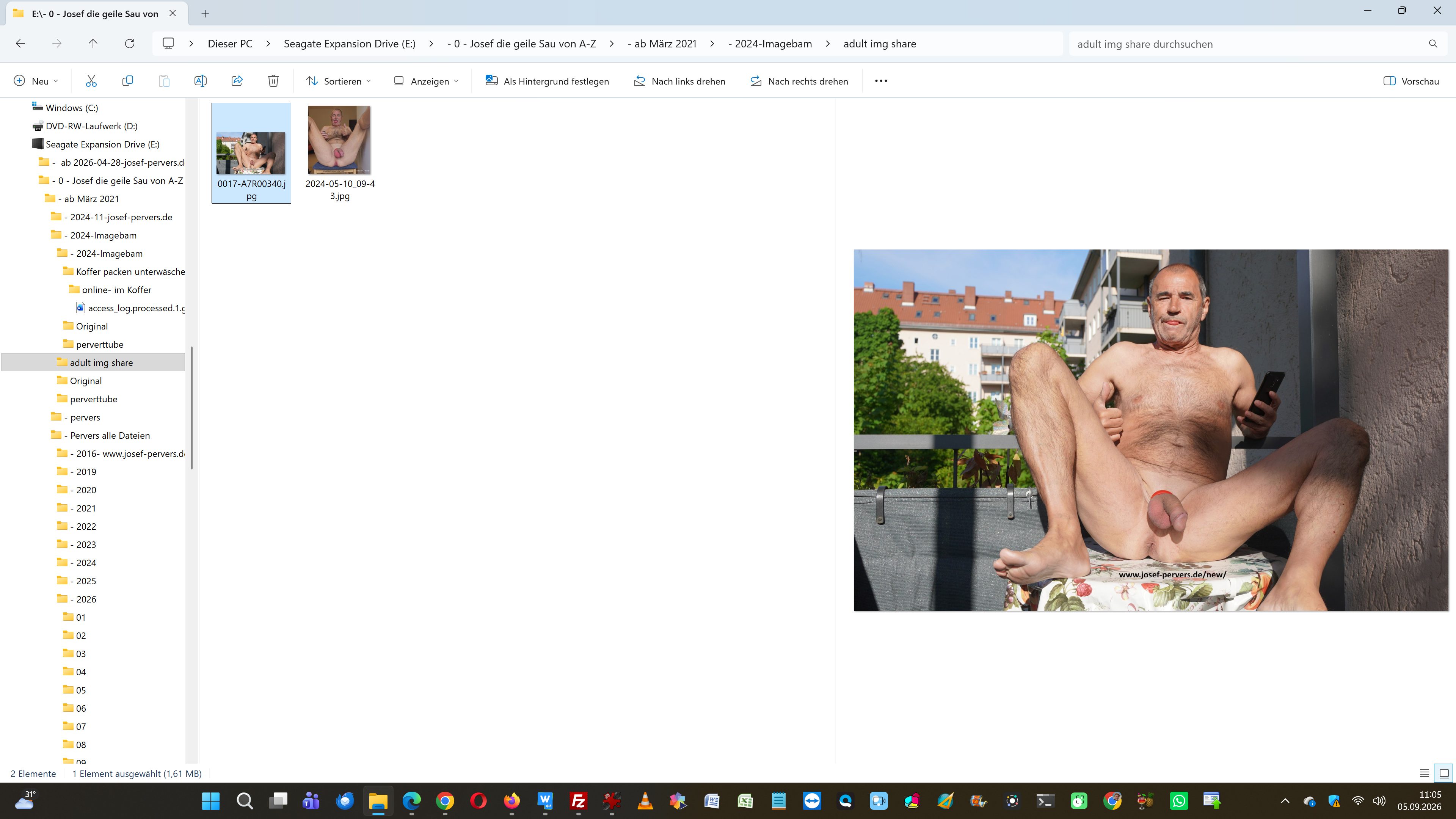This screenshot has height=819, width=1456.
Task: Switch to large thumbnails view in status bar
Action: [1444, 773]
